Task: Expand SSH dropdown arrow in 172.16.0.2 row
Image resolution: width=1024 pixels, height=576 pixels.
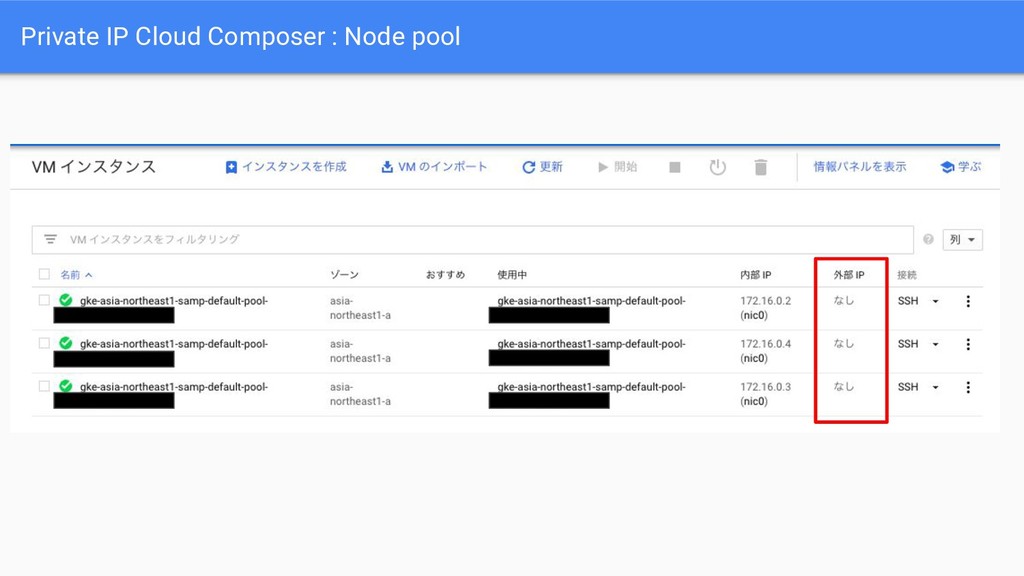Action: pyautogui.click(x=935, y=301)
